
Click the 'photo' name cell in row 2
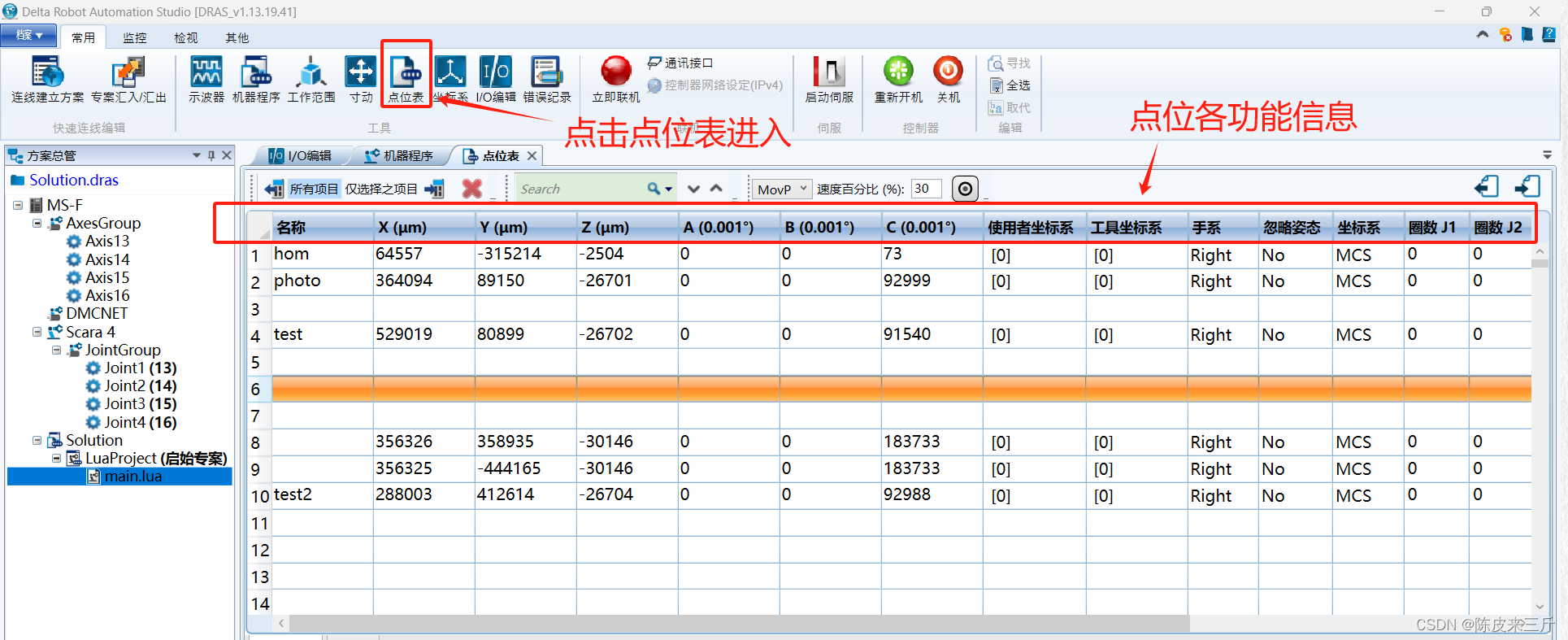point(322,281)
